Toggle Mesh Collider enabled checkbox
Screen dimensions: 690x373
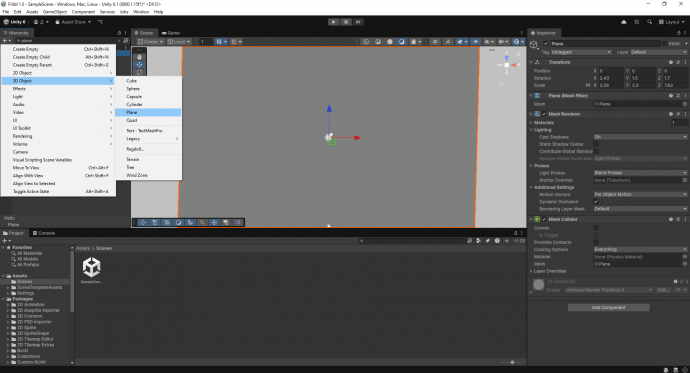tap(544, 219)
